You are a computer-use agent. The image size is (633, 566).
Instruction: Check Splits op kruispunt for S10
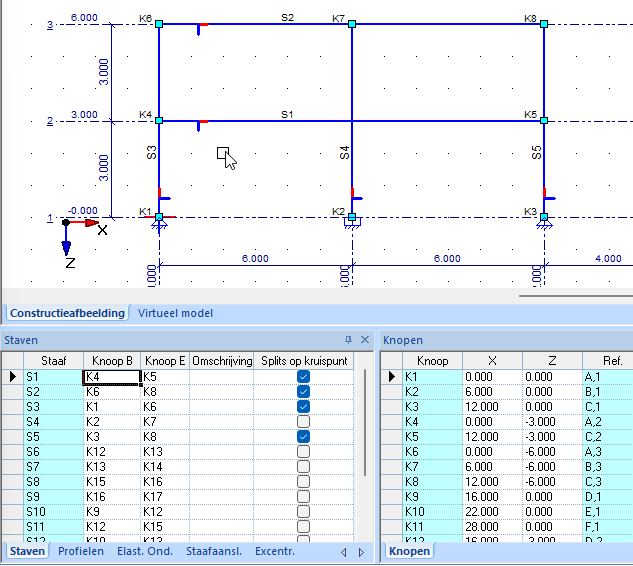click(303, 511)
